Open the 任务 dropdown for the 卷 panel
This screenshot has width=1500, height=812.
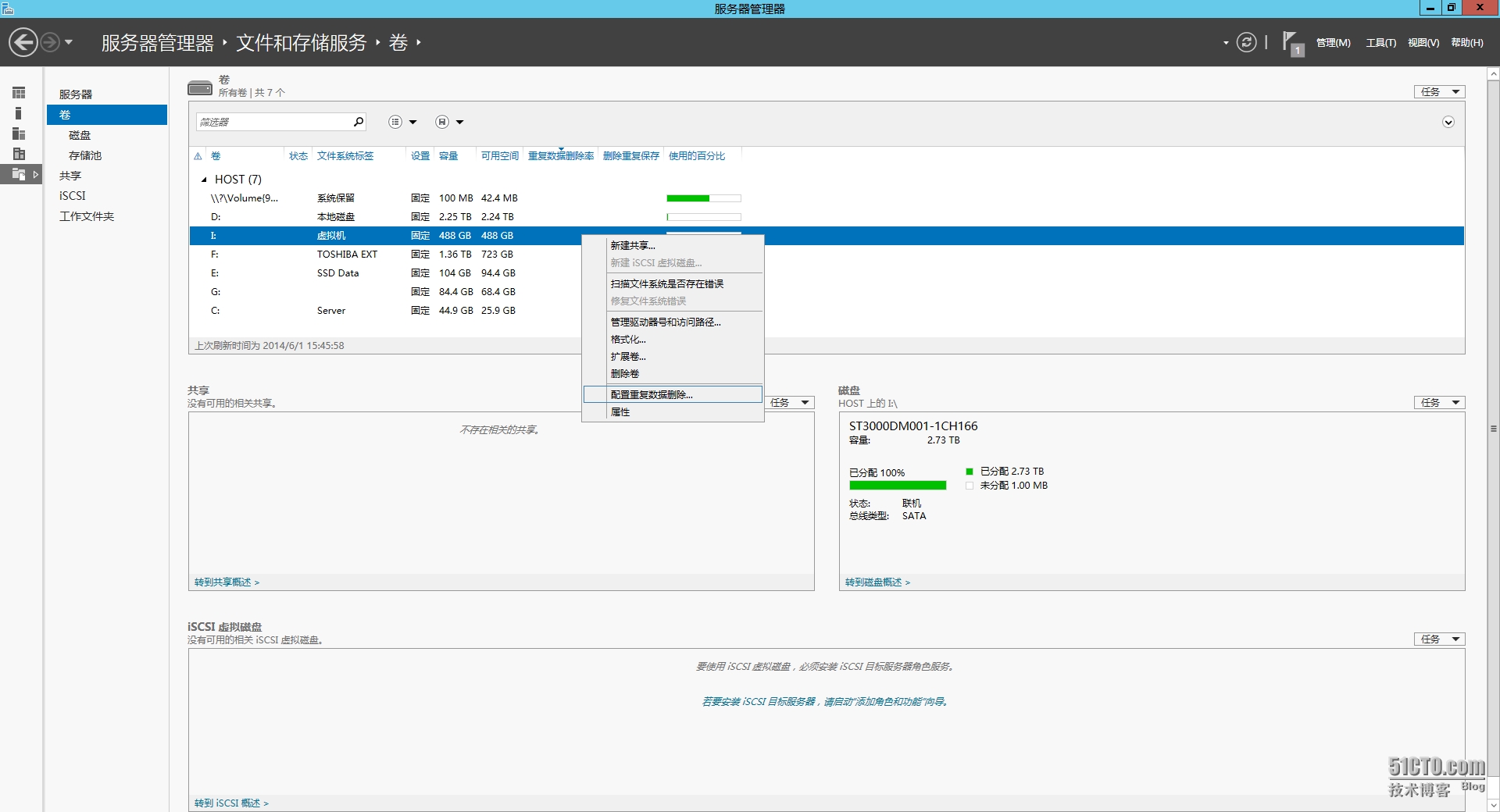click(x=1440, y=92)
